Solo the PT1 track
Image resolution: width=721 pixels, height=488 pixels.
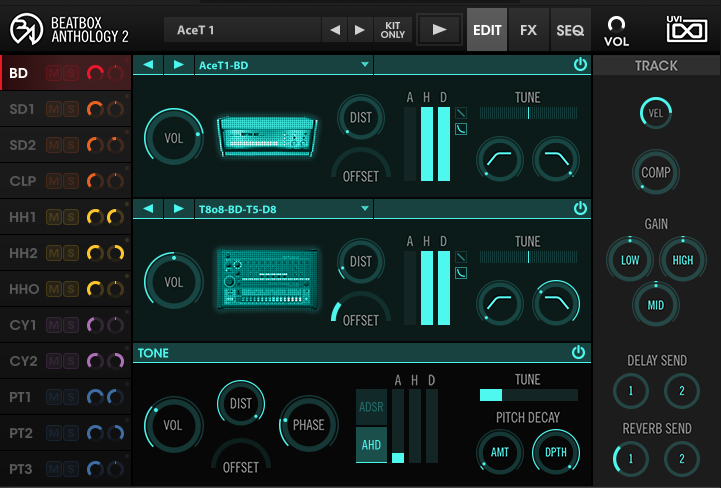pyautogui.click(x=71, y=396)
